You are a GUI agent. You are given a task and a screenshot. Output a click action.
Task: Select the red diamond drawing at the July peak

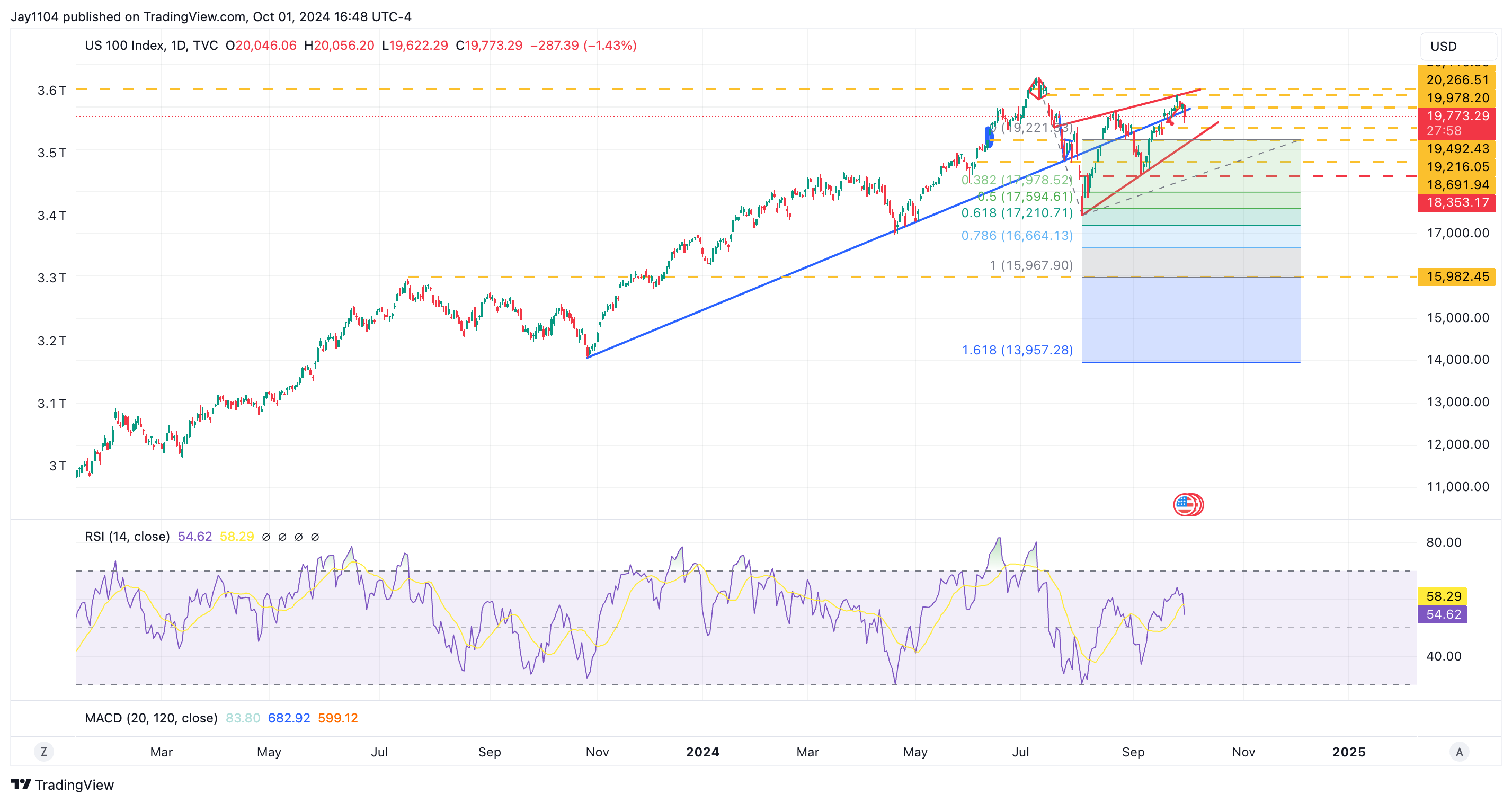(x=1038, y=88)
